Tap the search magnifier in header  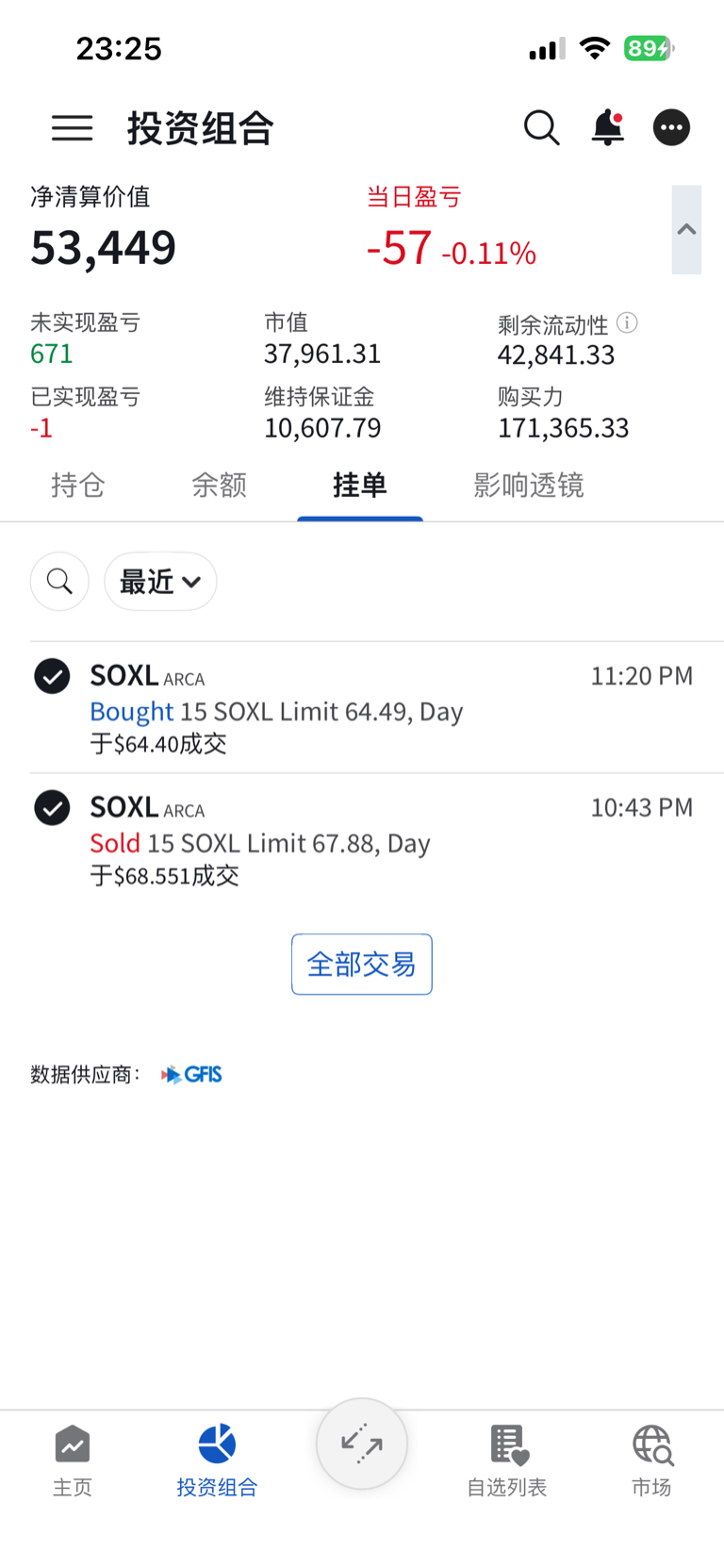coord(541,127)
